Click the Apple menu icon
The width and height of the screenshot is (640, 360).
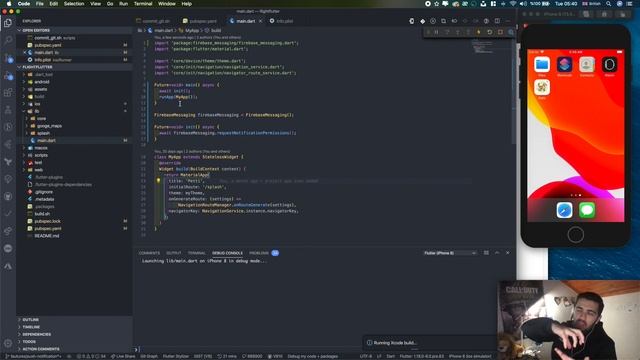pyautogui.click(x=9, y=4)
